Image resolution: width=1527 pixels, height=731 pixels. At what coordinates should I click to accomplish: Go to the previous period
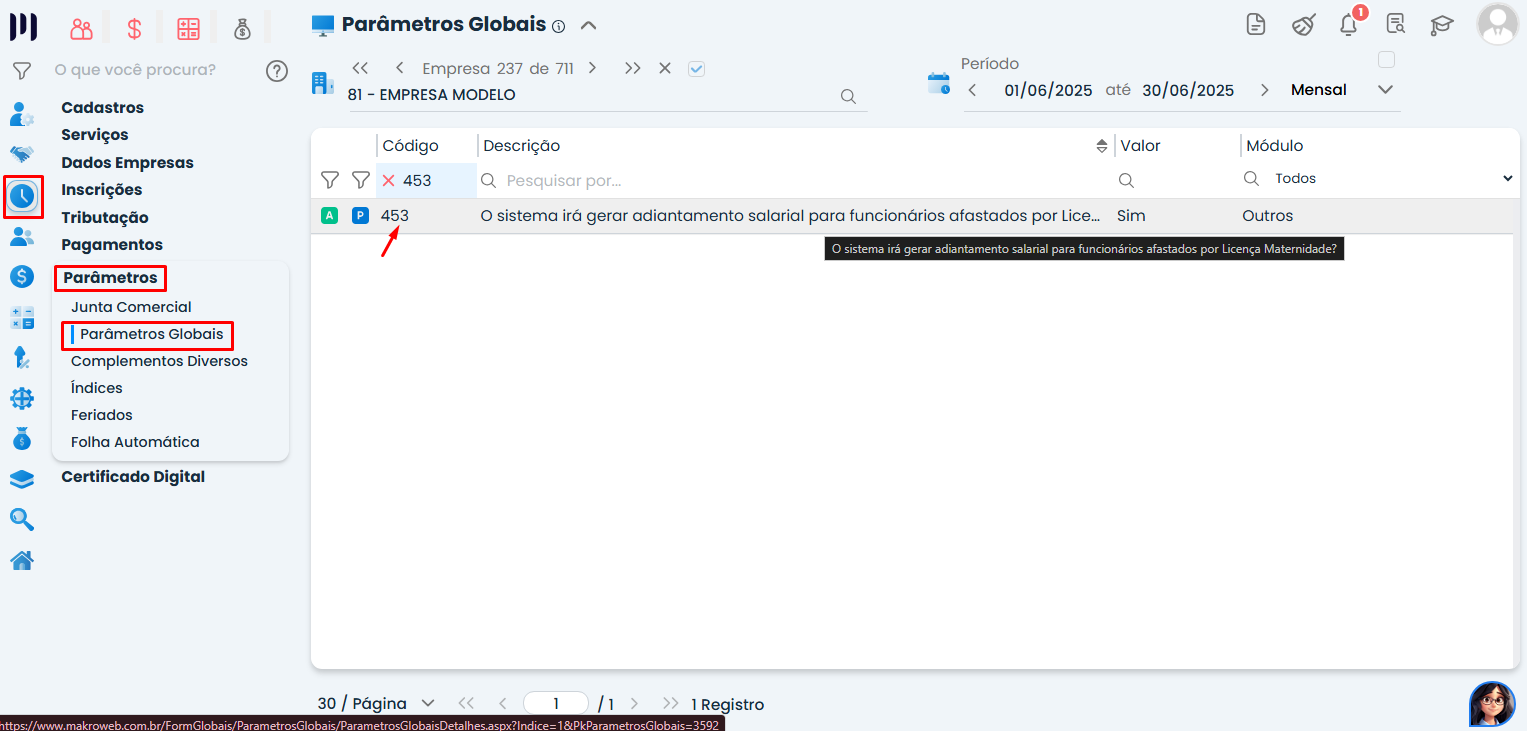pos(973,90)
